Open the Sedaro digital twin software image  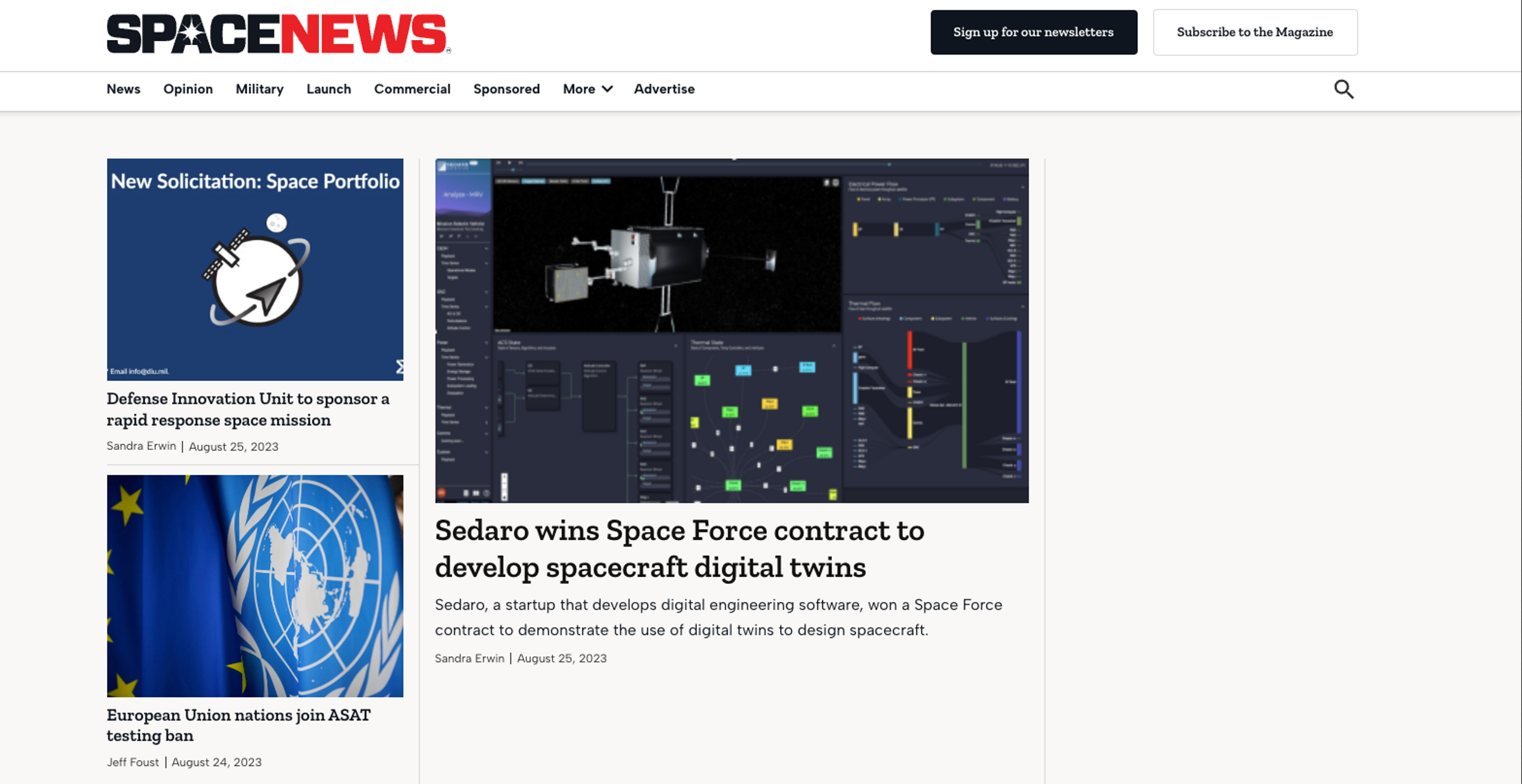click(x=732, y=330)
